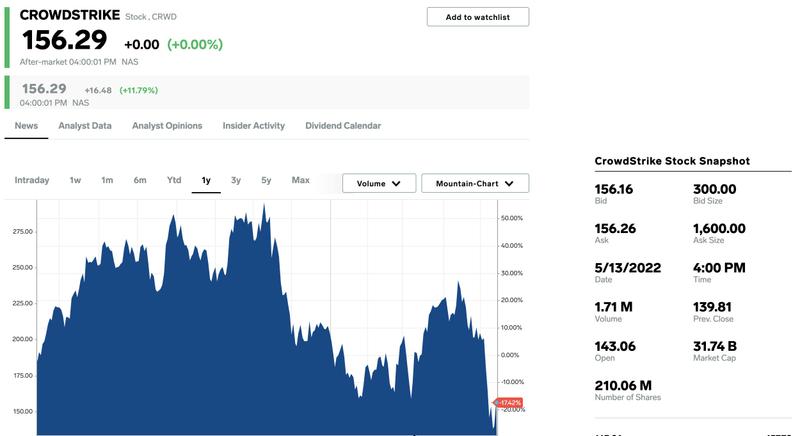Click the CROWDSTRIKE stock title
The image size is (800, 436).
click(x=70, y=15)
